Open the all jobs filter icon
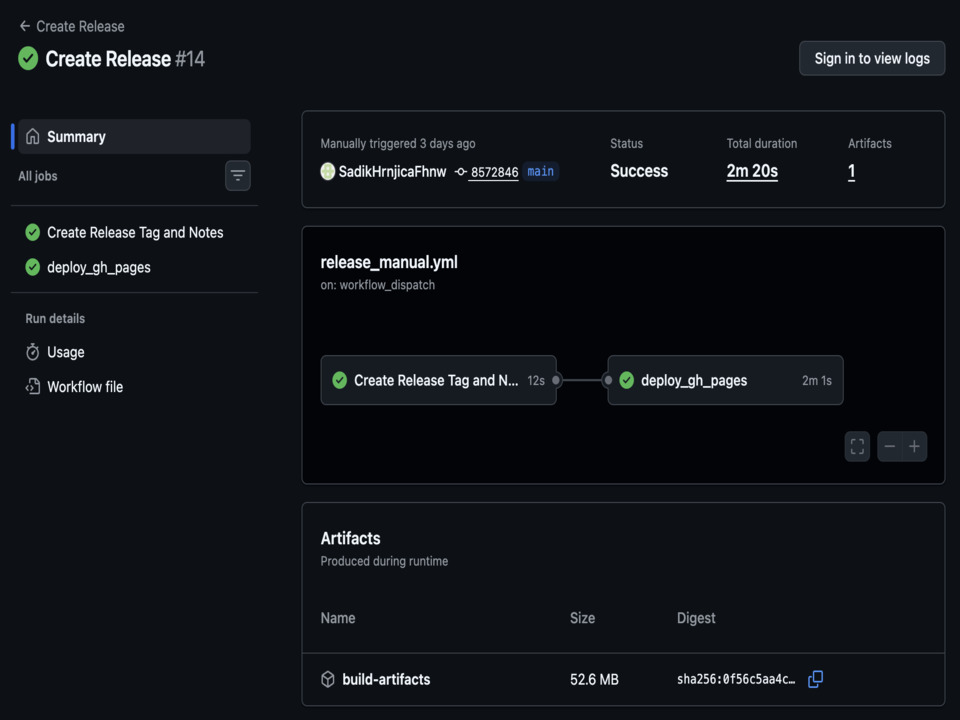Viewport: 960px width, 720px height. click(x=238, y=176)
